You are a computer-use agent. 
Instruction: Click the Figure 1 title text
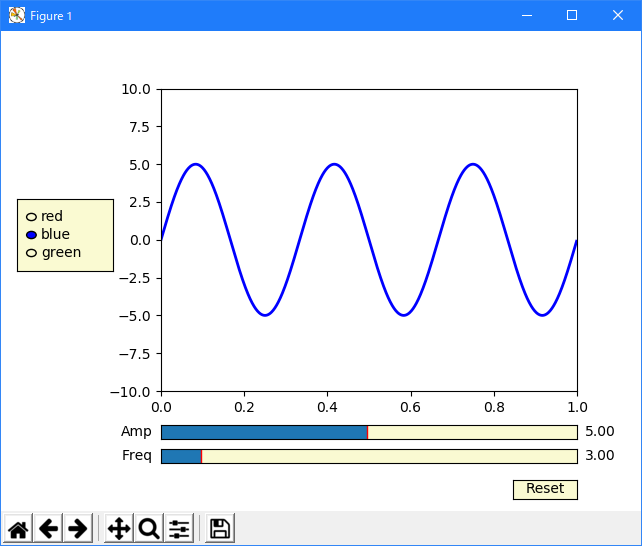(51, 16)
